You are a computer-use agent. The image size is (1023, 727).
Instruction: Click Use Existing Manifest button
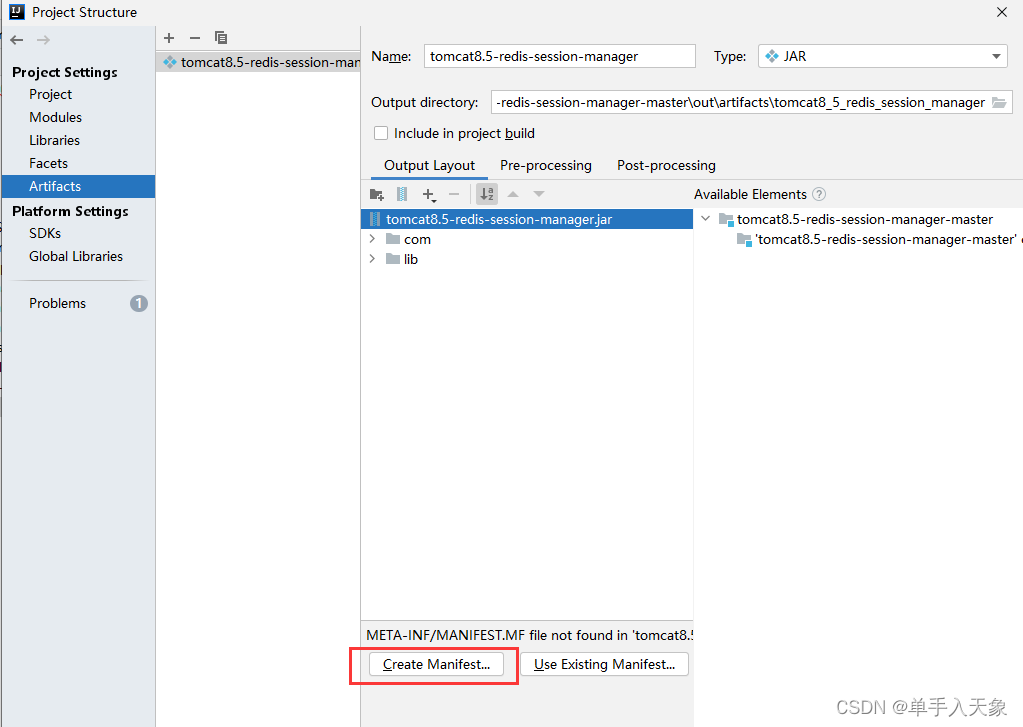604,664
